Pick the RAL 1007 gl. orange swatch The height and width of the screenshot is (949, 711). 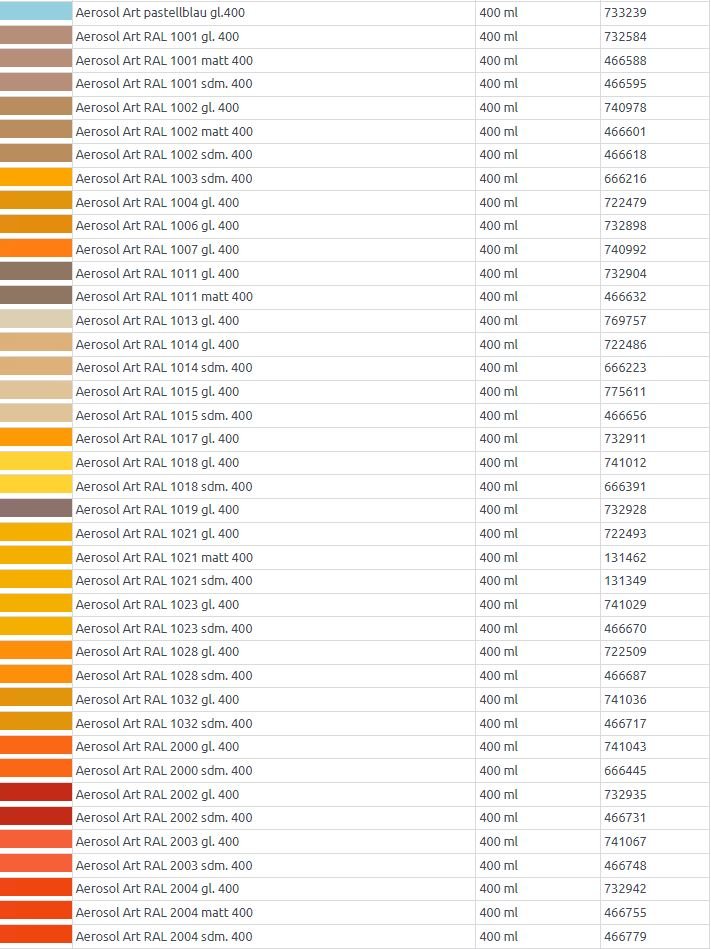click(36, 249)
